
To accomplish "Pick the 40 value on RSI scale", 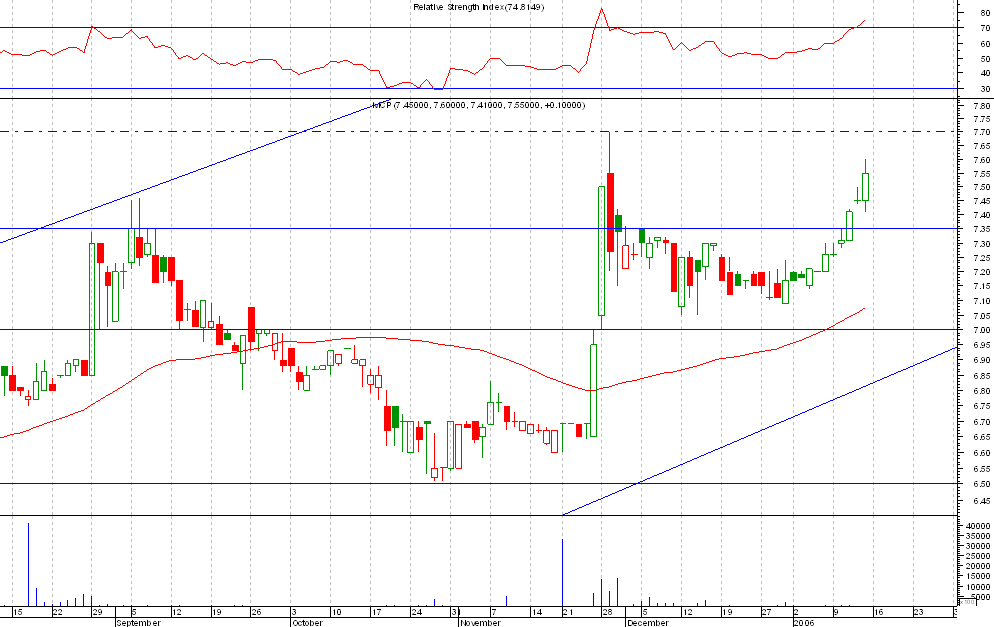I will pyautogui.click(x=983, y=74).
